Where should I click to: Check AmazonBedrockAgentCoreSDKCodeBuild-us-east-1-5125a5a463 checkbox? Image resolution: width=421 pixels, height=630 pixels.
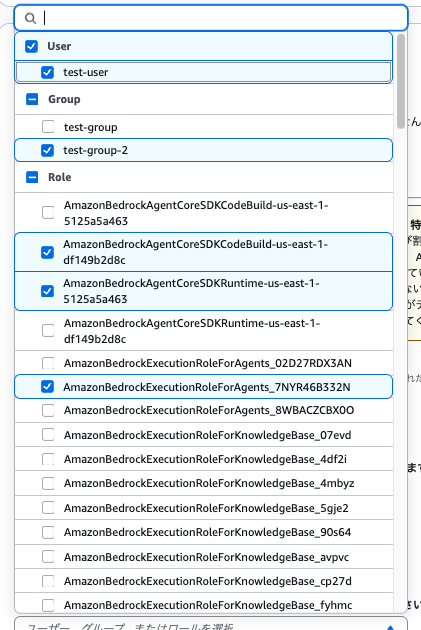(x=48, y=212)
